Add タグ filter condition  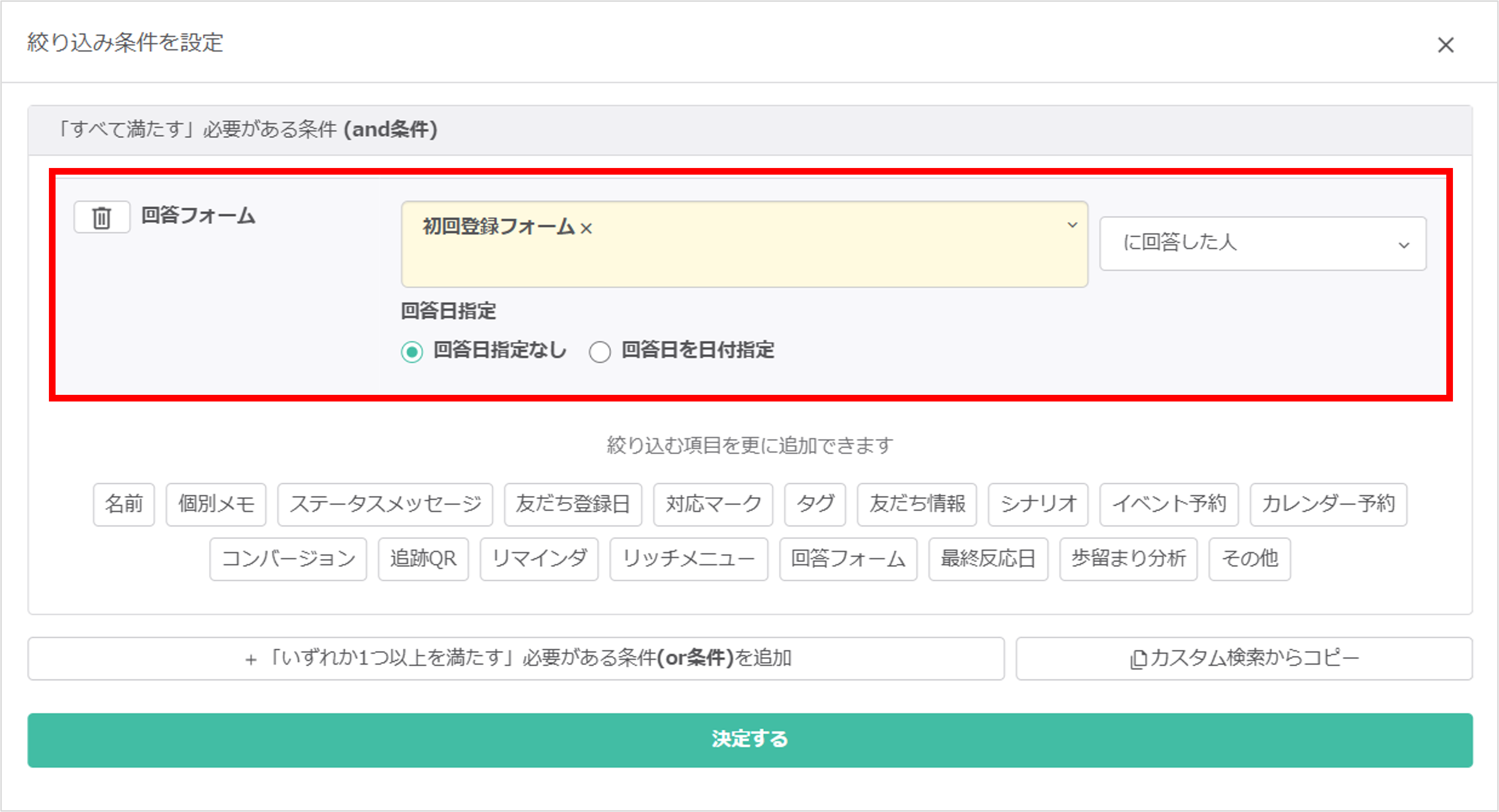pyautogui.click(x=815, y=504)
